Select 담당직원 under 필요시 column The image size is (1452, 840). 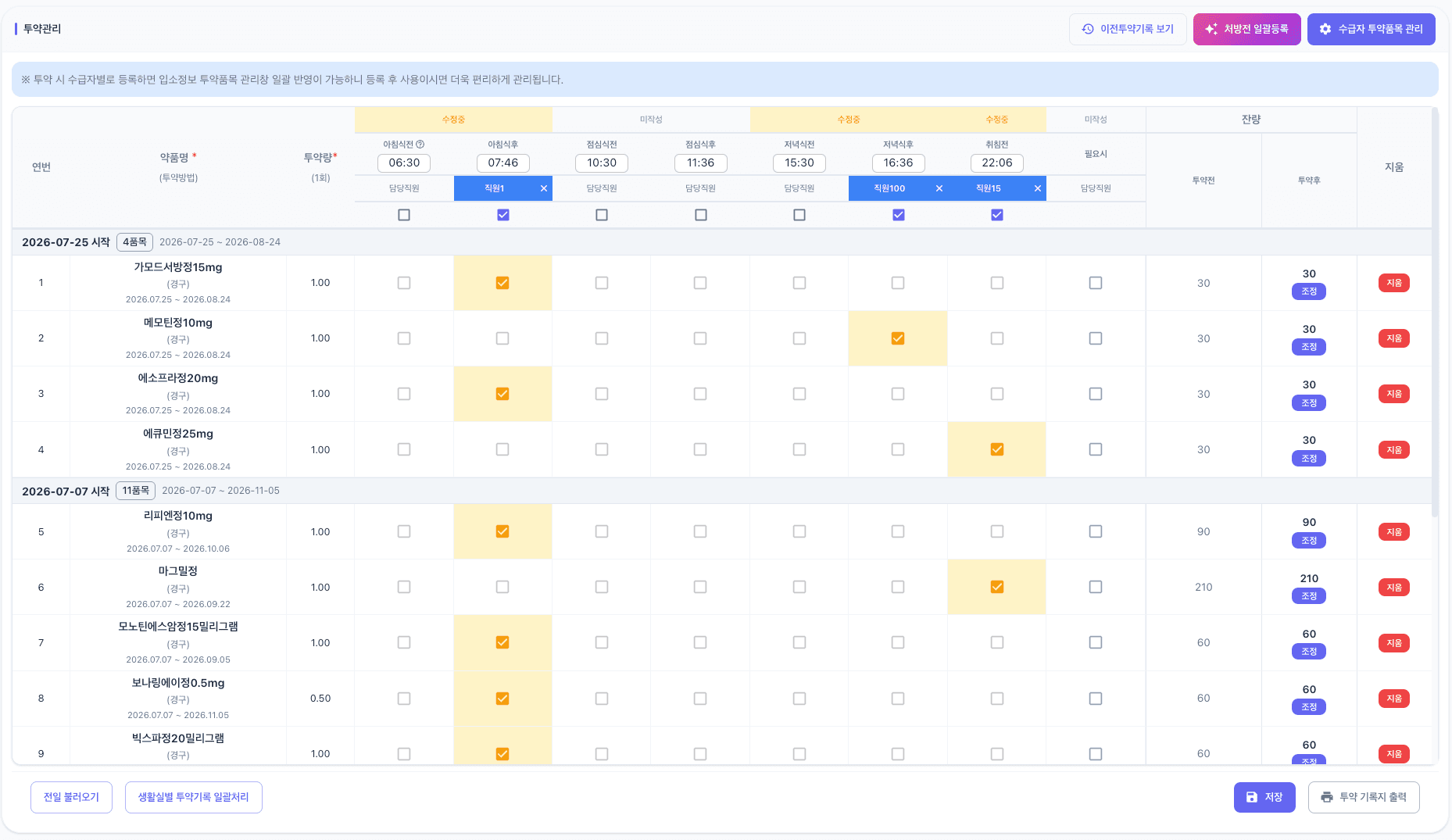1096,188
